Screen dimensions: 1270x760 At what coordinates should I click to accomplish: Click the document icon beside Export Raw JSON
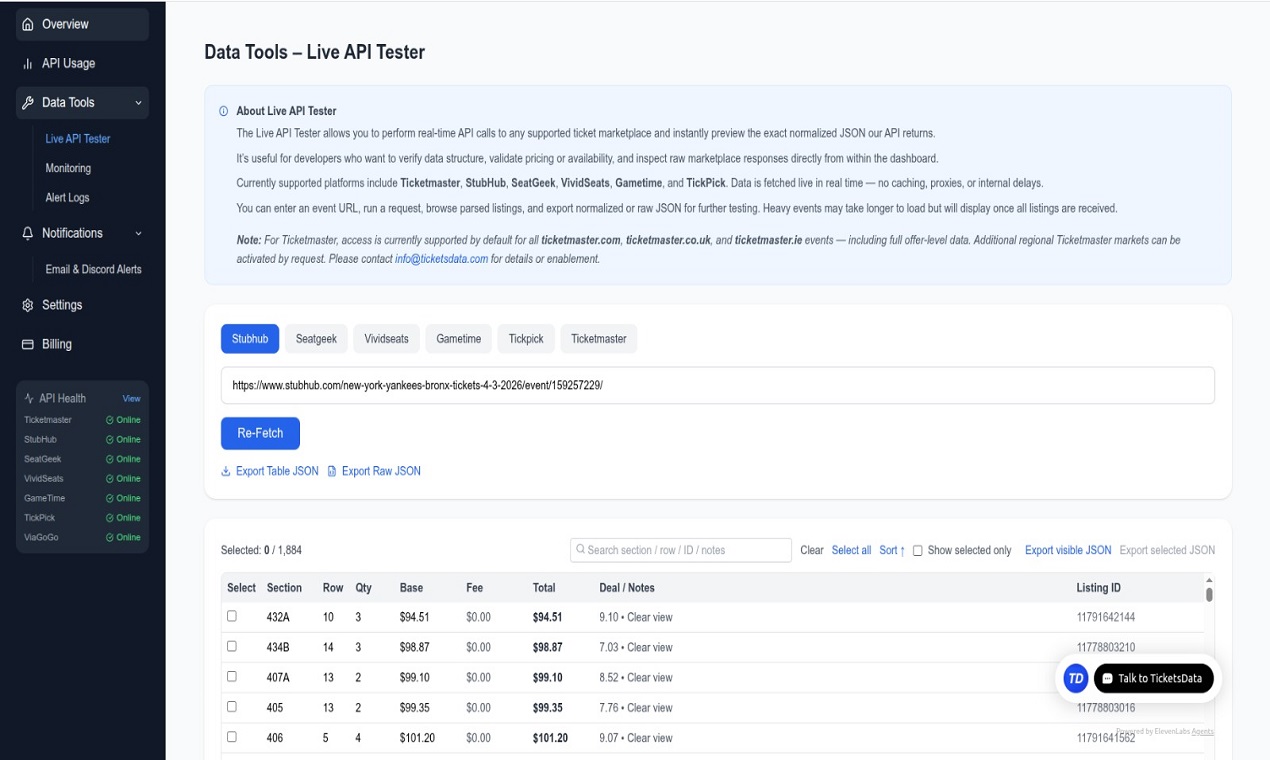332,471
